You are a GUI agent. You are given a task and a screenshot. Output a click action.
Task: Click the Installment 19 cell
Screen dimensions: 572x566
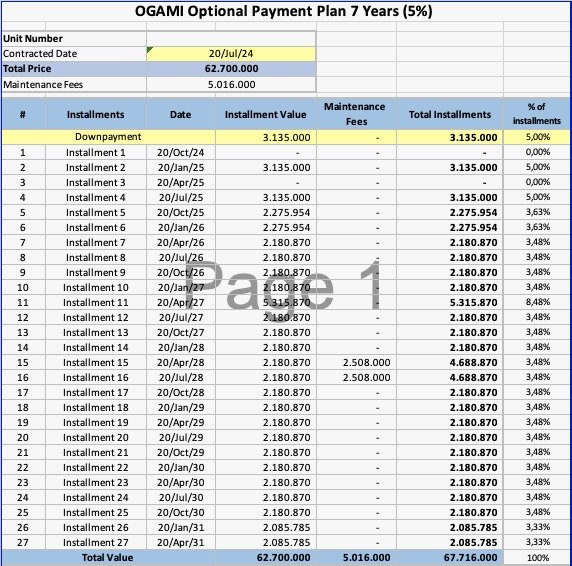pos(96,422)
